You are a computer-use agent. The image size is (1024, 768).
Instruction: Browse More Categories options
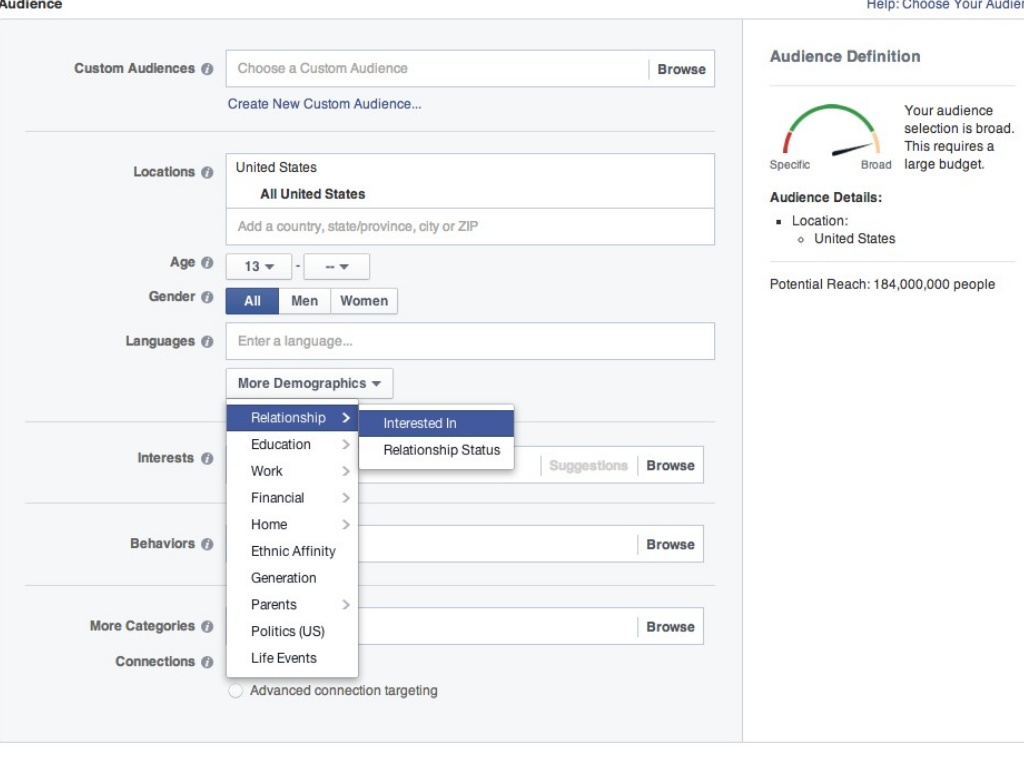670,627
